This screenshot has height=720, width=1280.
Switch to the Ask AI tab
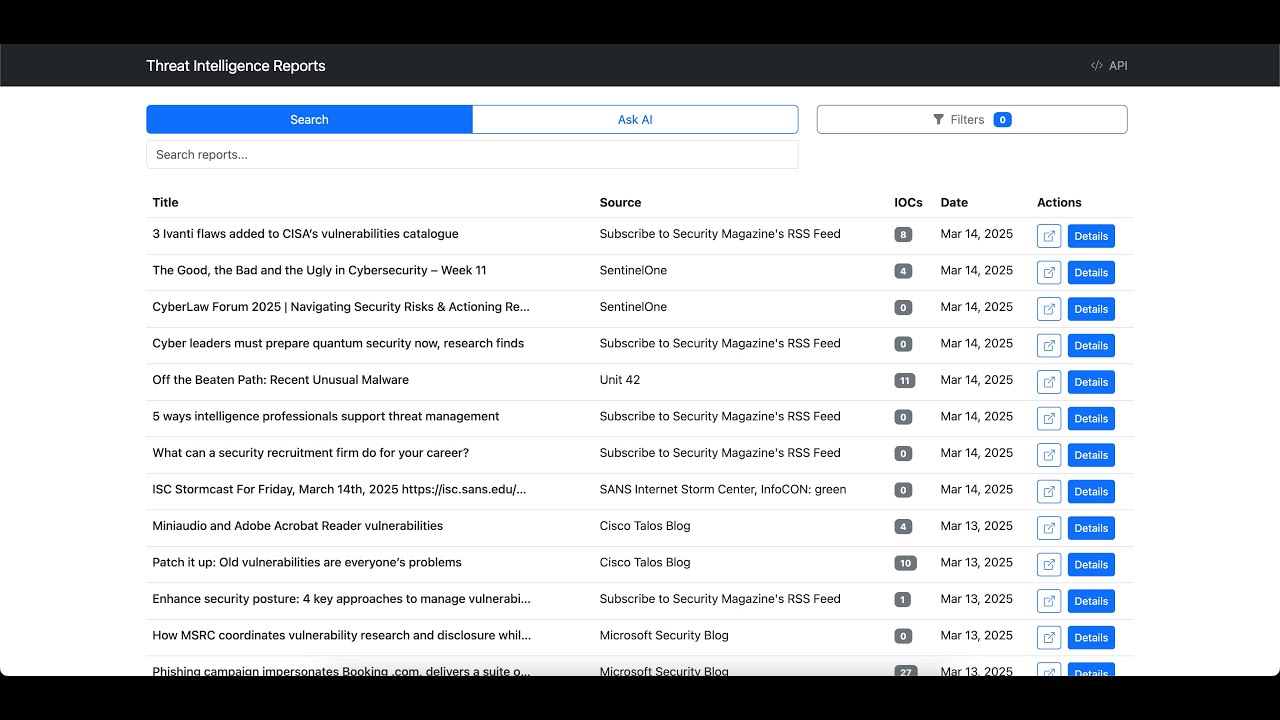click(635, 120)
